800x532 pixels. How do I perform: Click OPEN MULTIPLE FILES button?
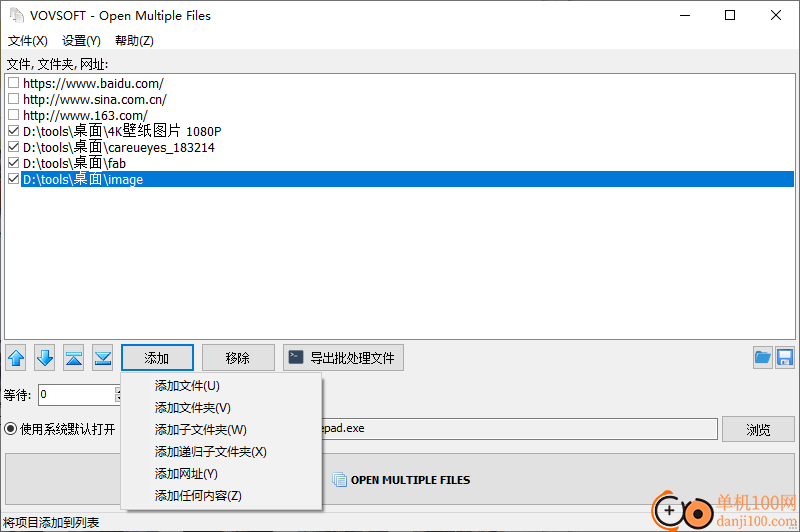400,479
